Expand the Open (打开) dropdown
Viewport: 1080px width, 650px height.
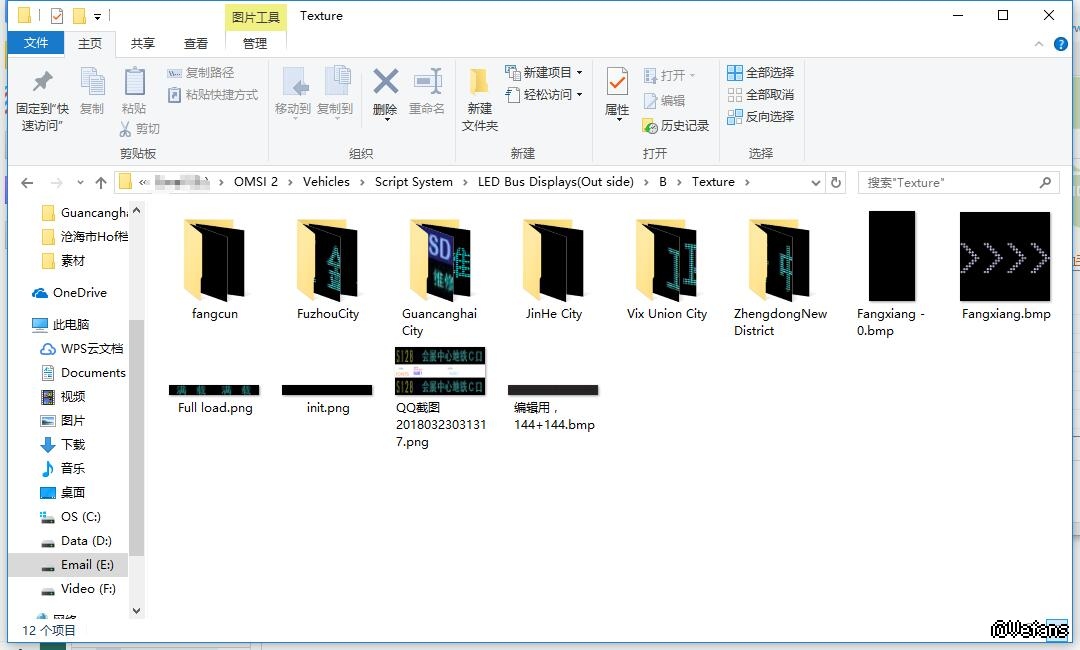coord(669,75)
